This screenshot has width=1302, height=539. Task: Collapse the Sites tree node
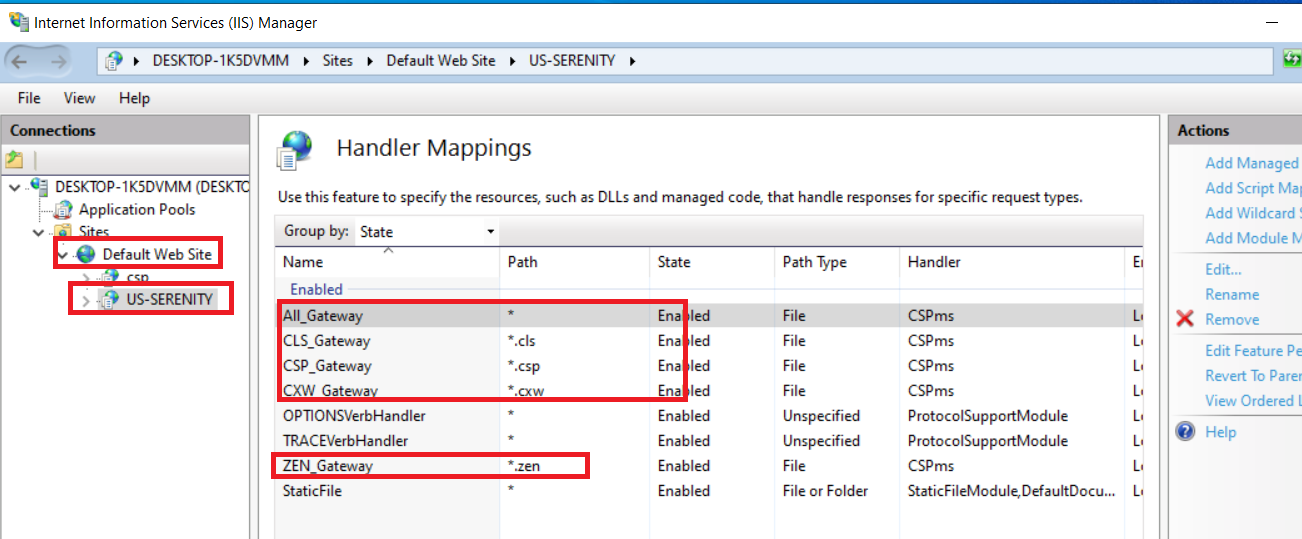coord(38,232)
